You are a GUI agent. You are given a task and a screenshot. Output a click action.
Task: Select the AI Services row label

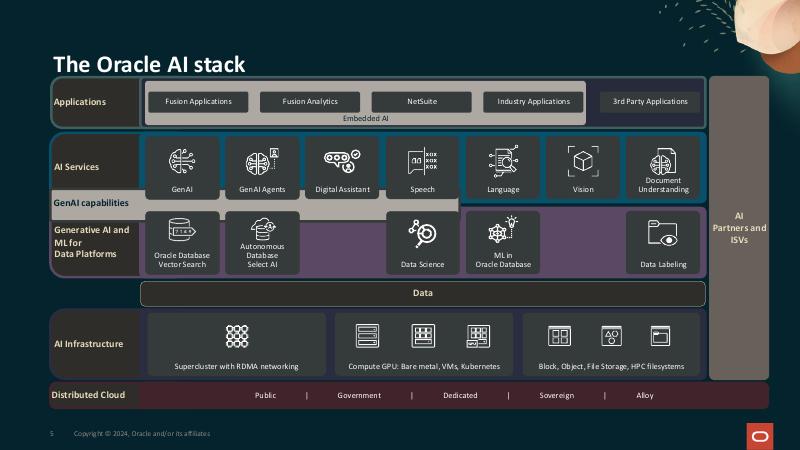pyautogui.click(x=77, y=167)
